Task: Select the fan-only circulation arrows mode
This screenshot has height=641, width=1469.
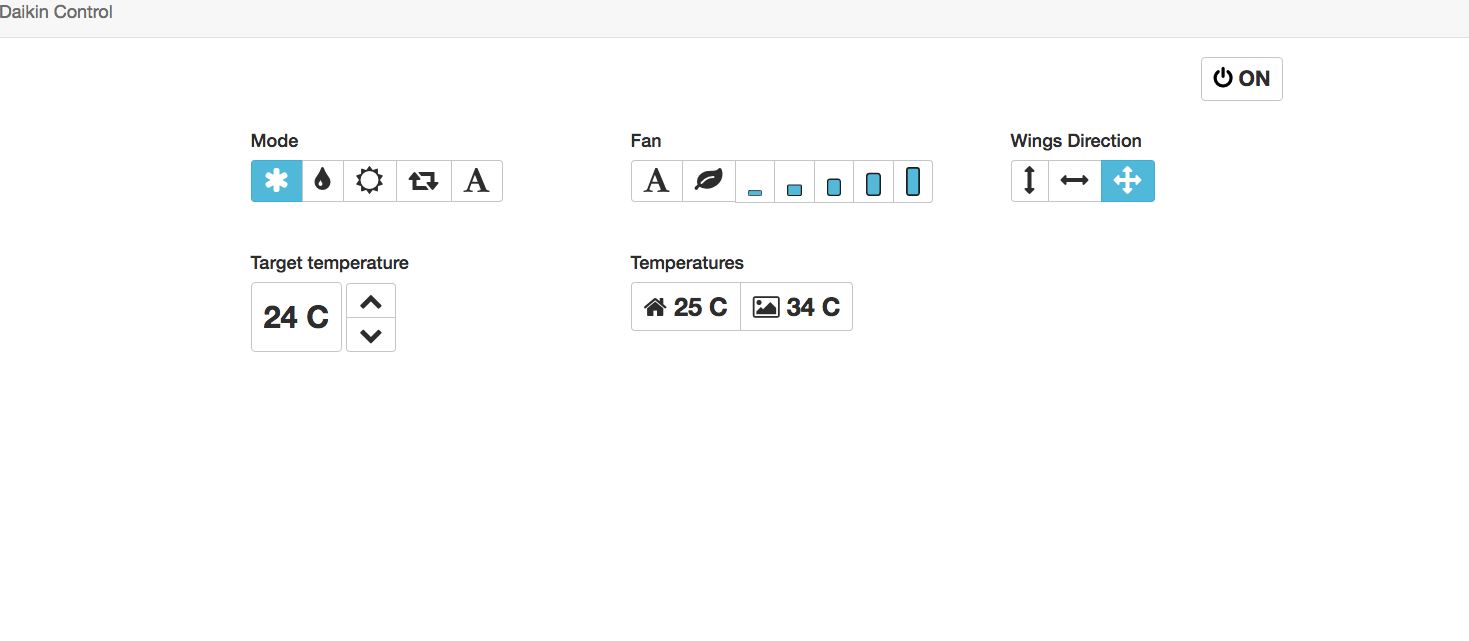Action: click(424, 181)
